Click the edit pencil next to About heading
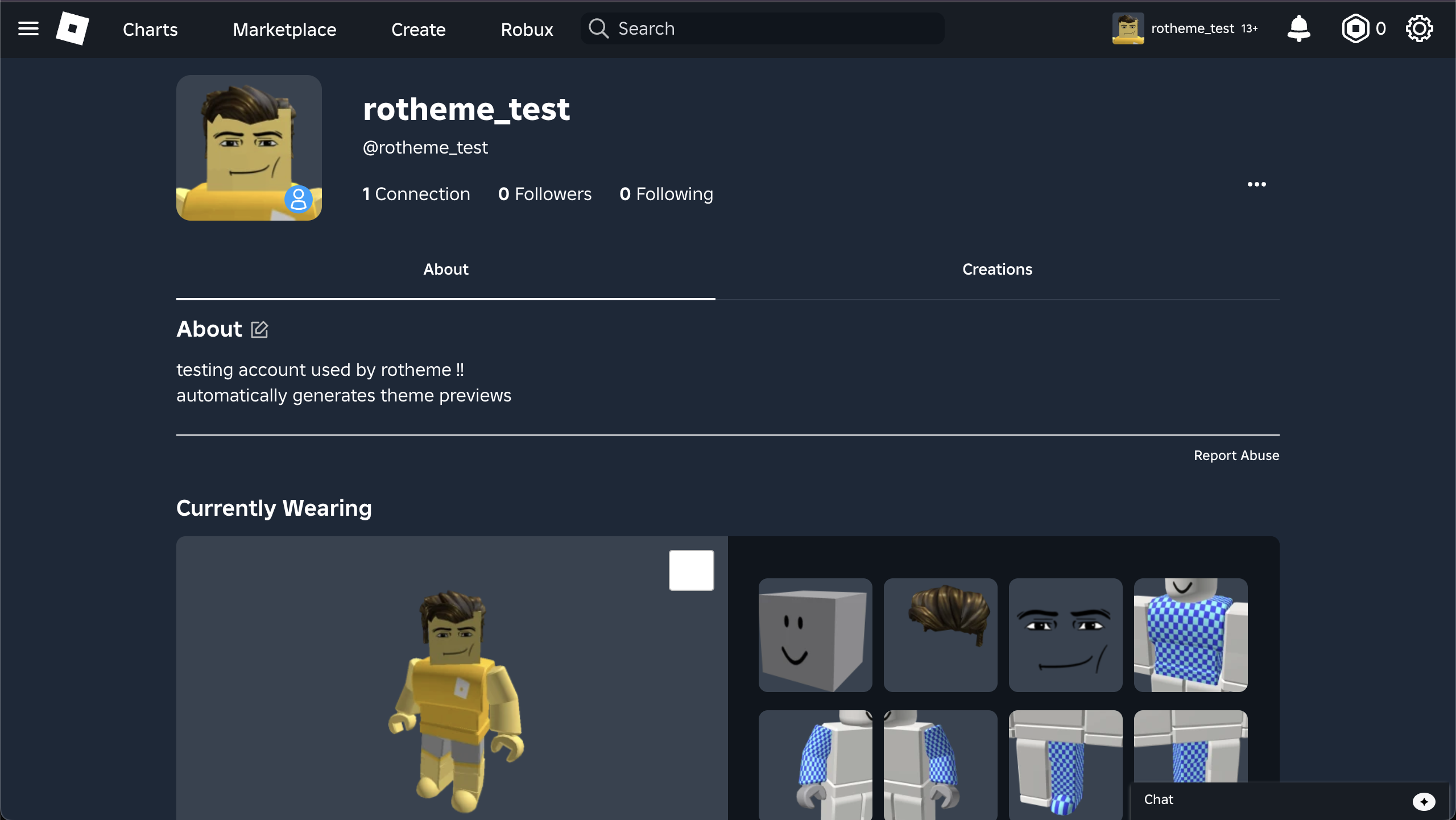This screenshot has height=820, width=1456. [x=259, y=329]
